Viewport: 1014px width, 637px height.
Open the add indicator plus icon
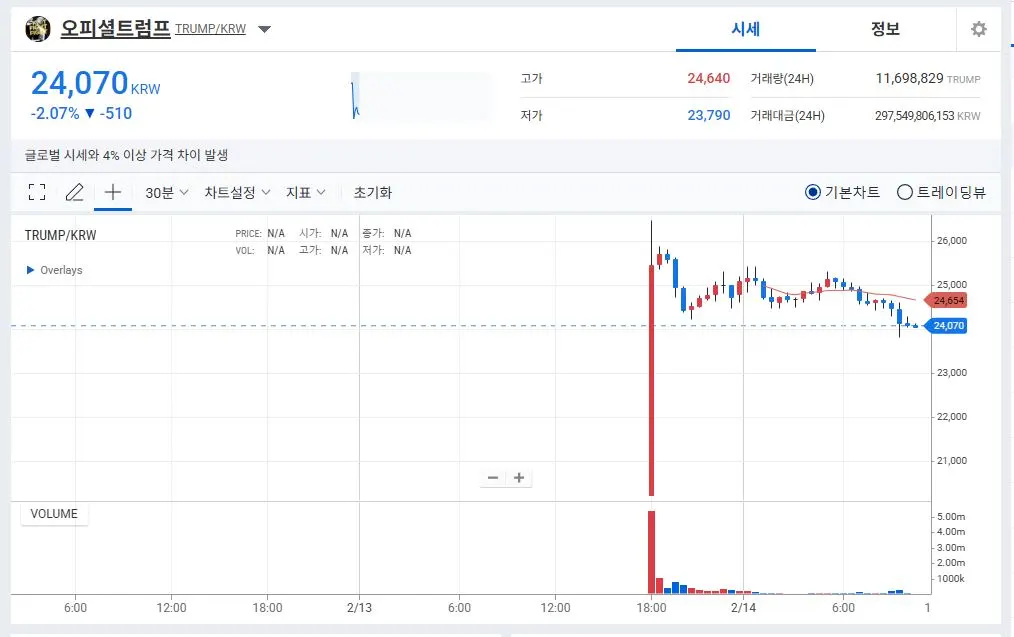point(112,191)
